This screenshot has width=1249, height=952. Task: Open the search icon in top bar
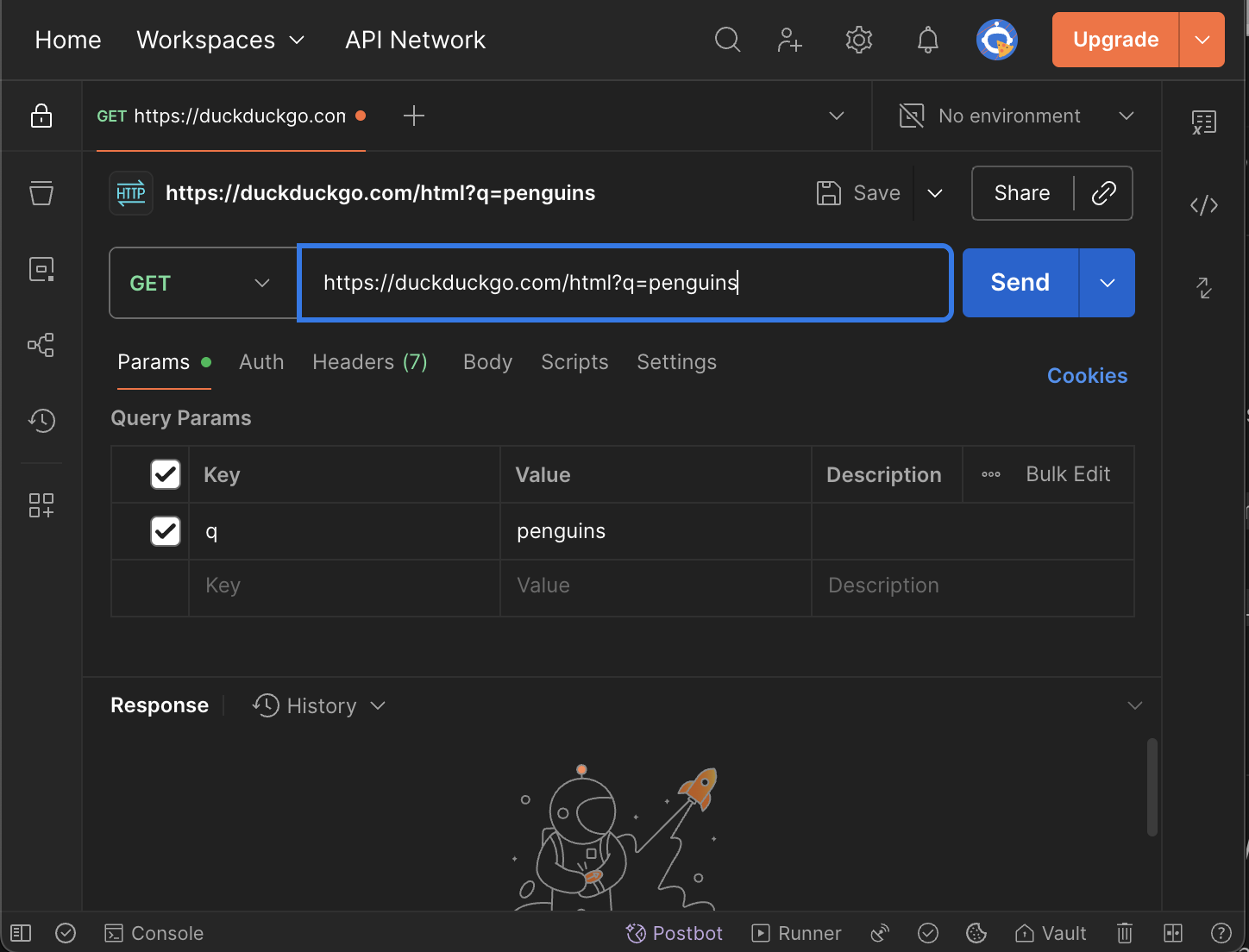pos(727,40)
